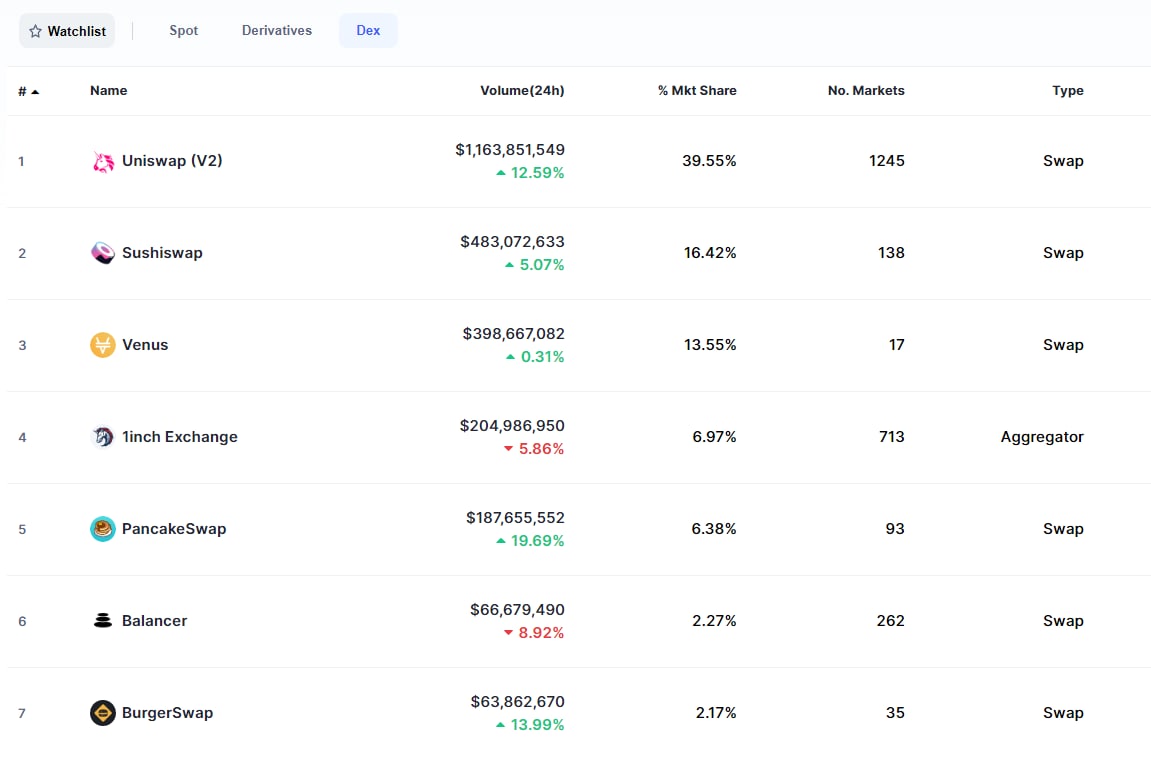This screenshot has height=757, width=1151.
Task: Click the 1inch Exchange logo icon
Action: tap(103, 437)
